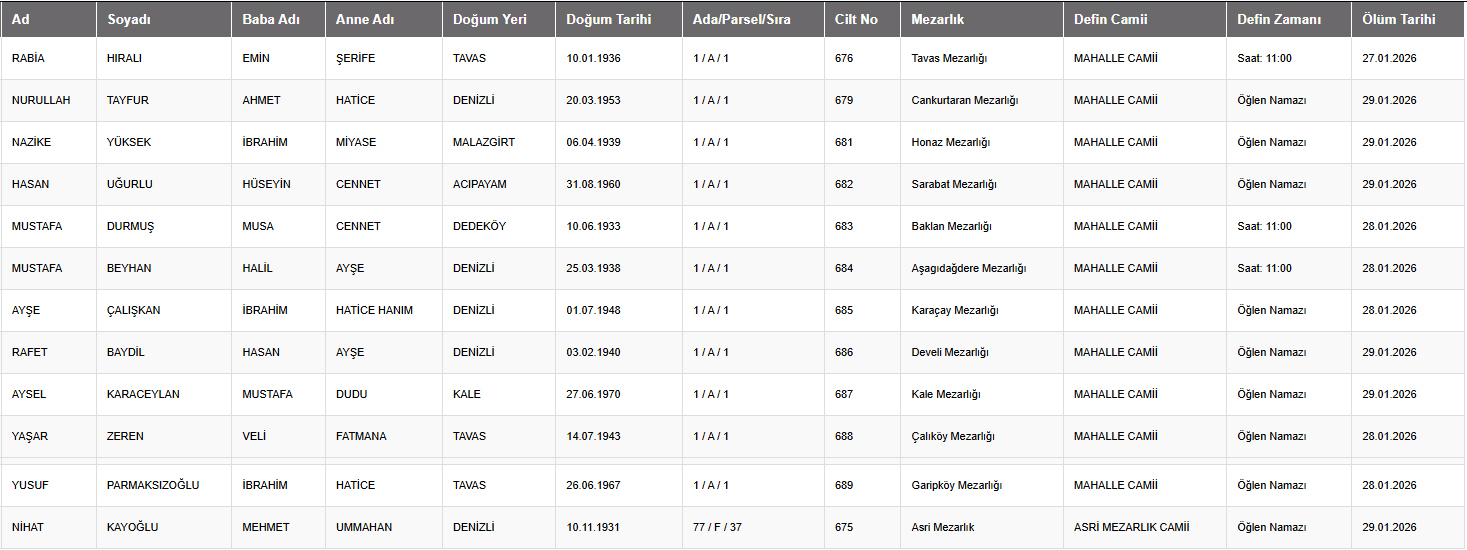This screenshot has width=1467, height=550.
Task: Sort by the 'Soyadı' column header
Action: point(128,19)
